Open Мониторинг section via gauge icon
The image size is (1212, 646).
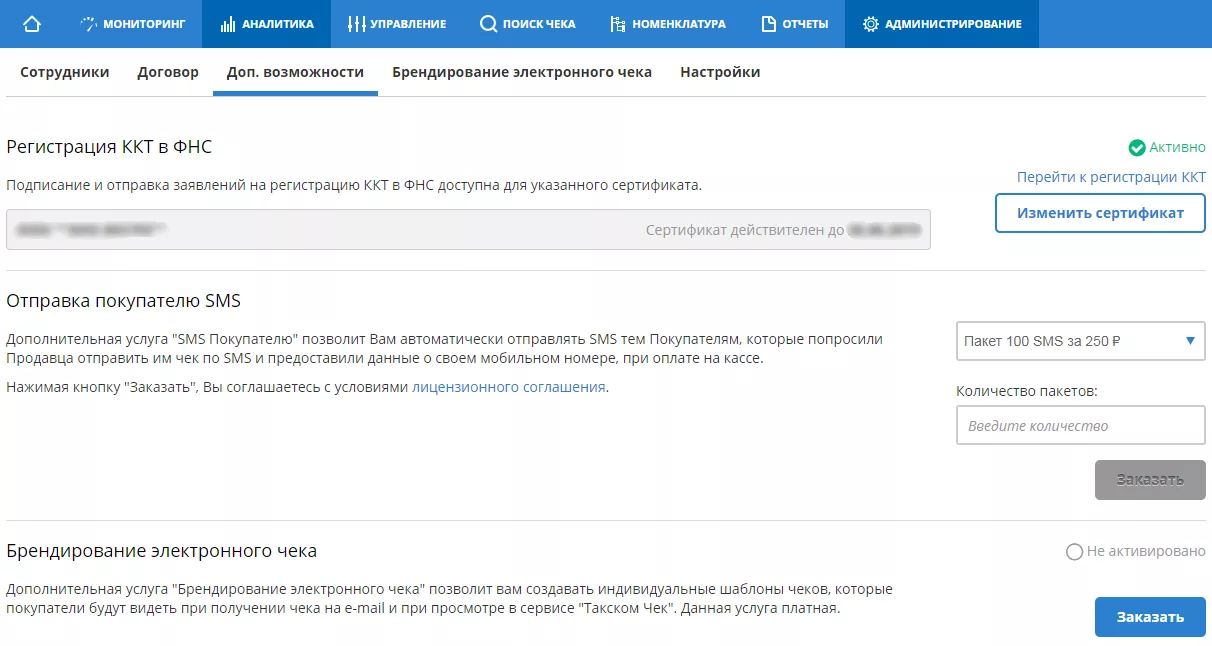89,24
